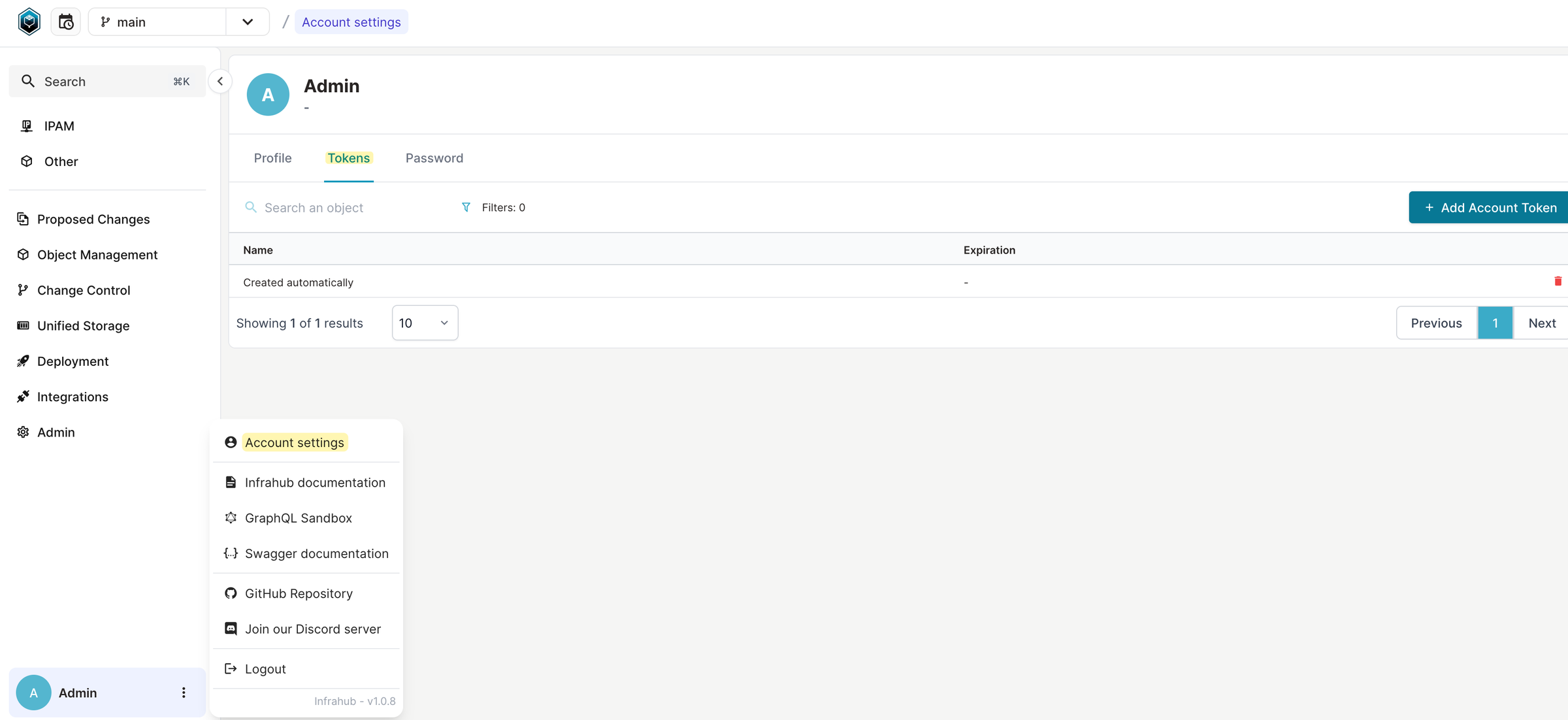Click the Infrahub logo at top left
This screenshot has width=1568, height=720.
[29, 21]
